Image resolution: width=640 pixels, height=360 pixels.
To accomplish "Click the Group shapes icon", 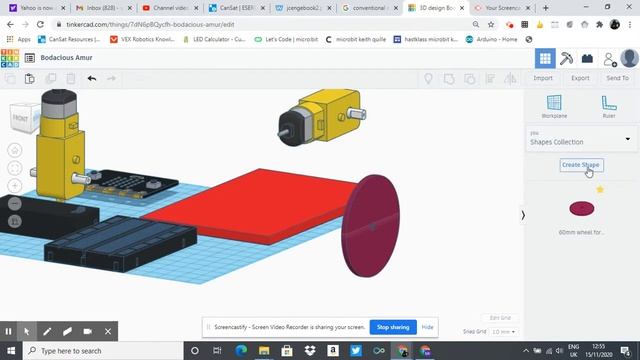I will 449,78.
